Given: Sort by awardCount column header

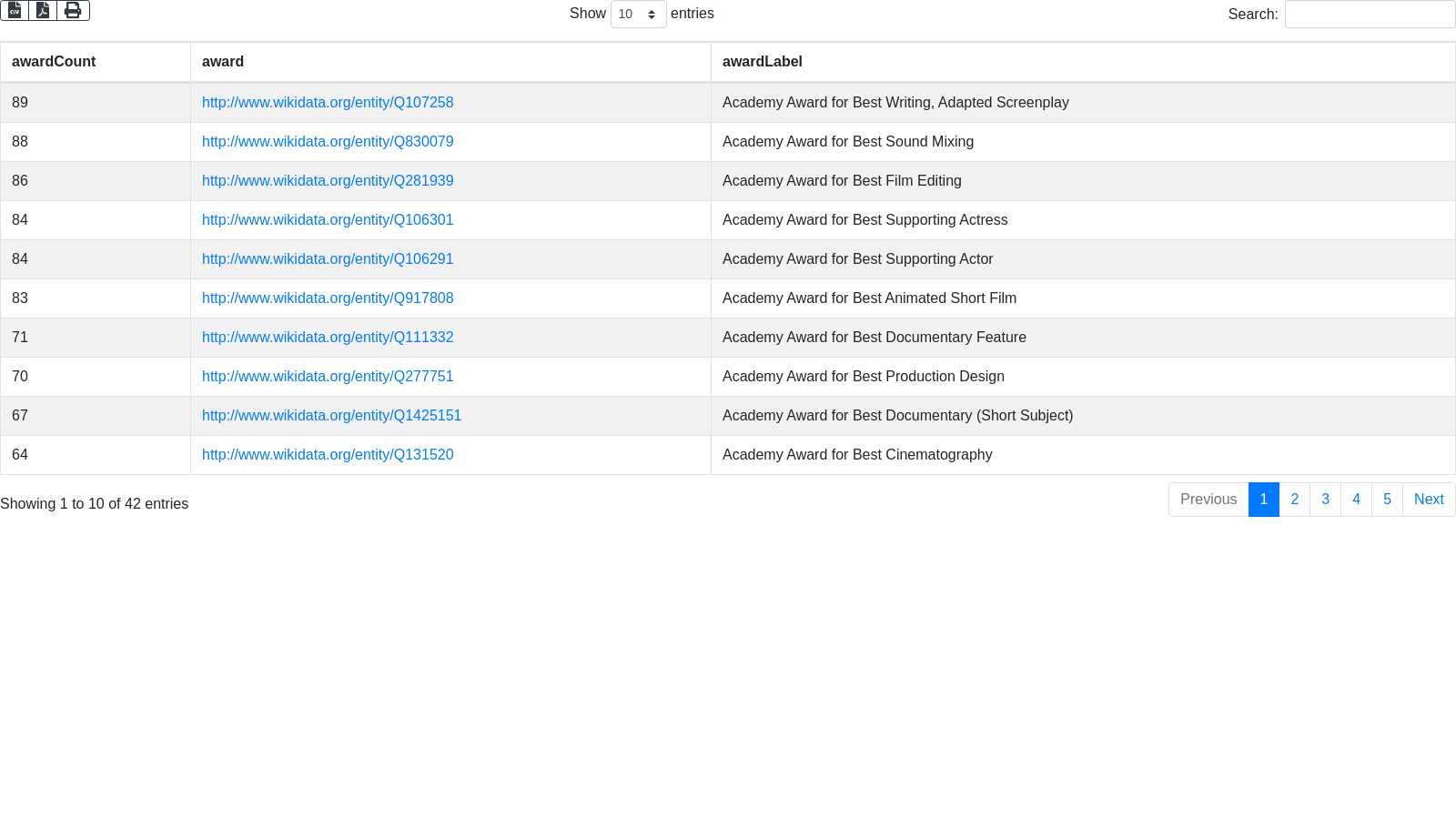Looking at the screenshot, I should click(x=96, y=62).
